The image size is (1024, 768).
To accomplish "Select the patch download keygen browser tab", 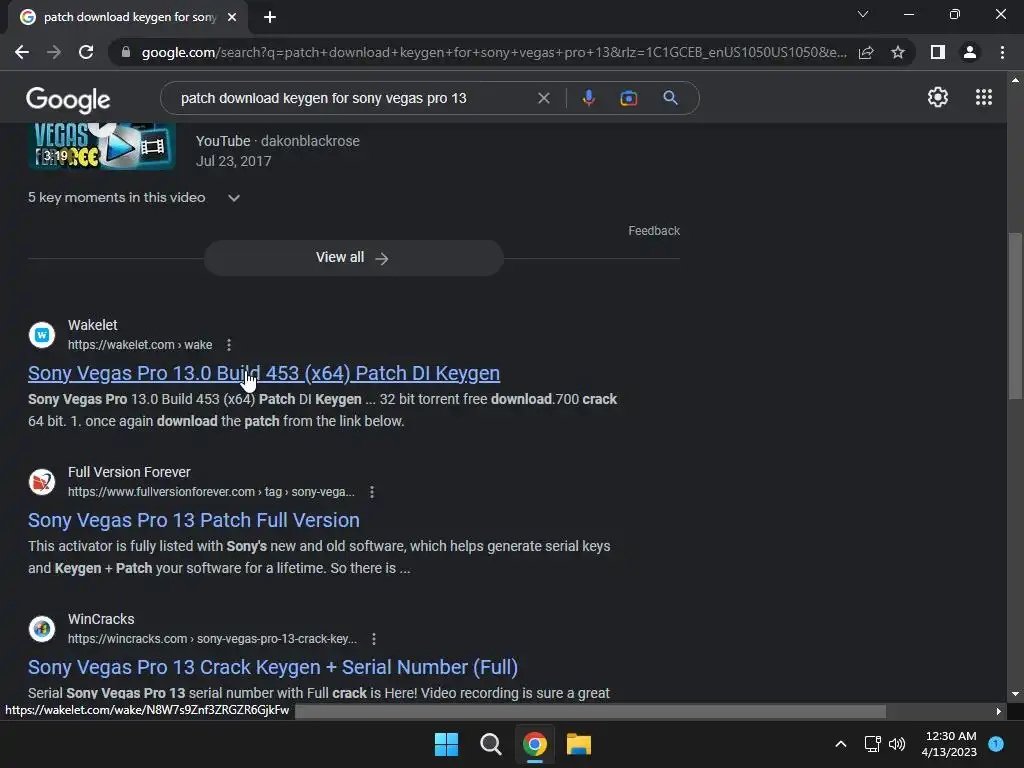I will (128, 17).
